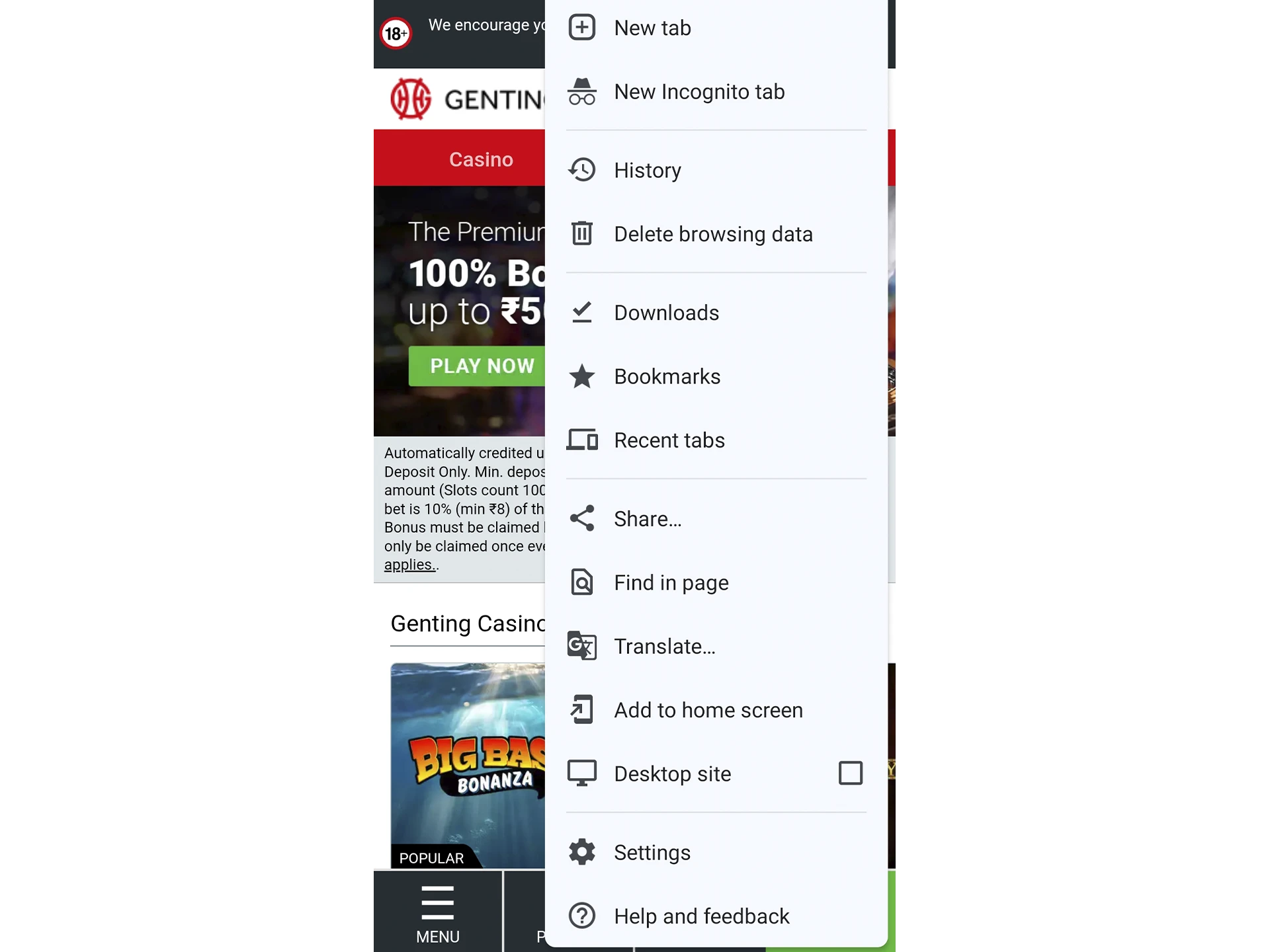Click Add to home screen option
This screenshot has width=1270, height=952.
[x=709, y=710]
